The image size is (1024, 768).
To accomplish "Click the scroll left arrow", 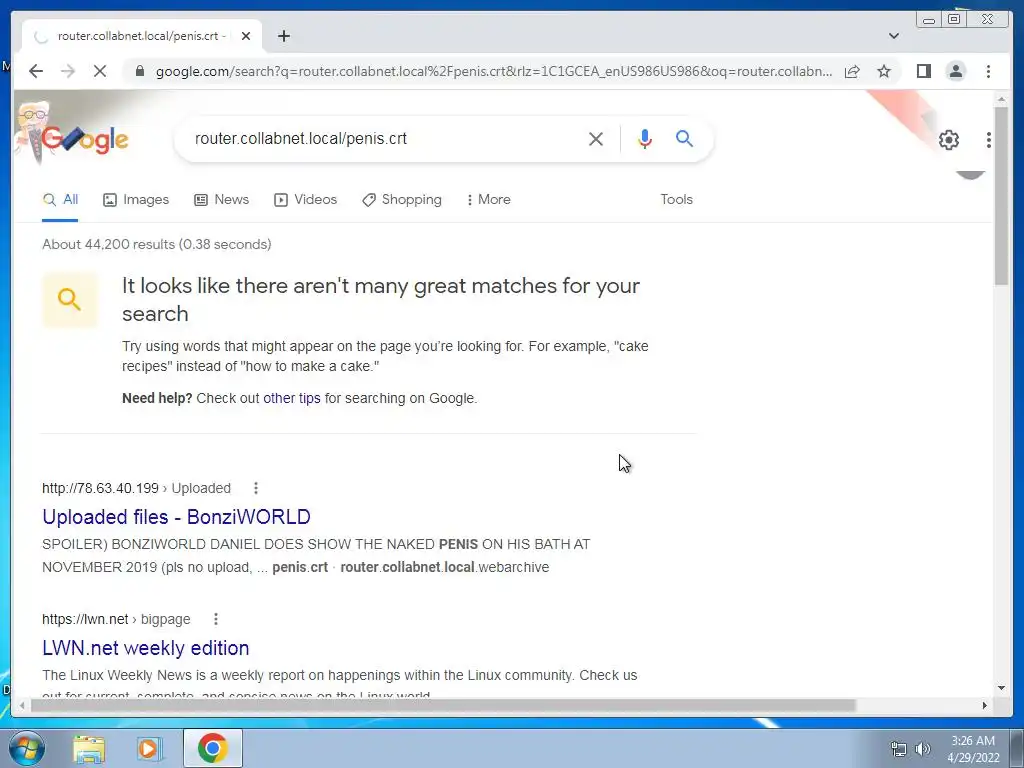I will pos(22,705).
